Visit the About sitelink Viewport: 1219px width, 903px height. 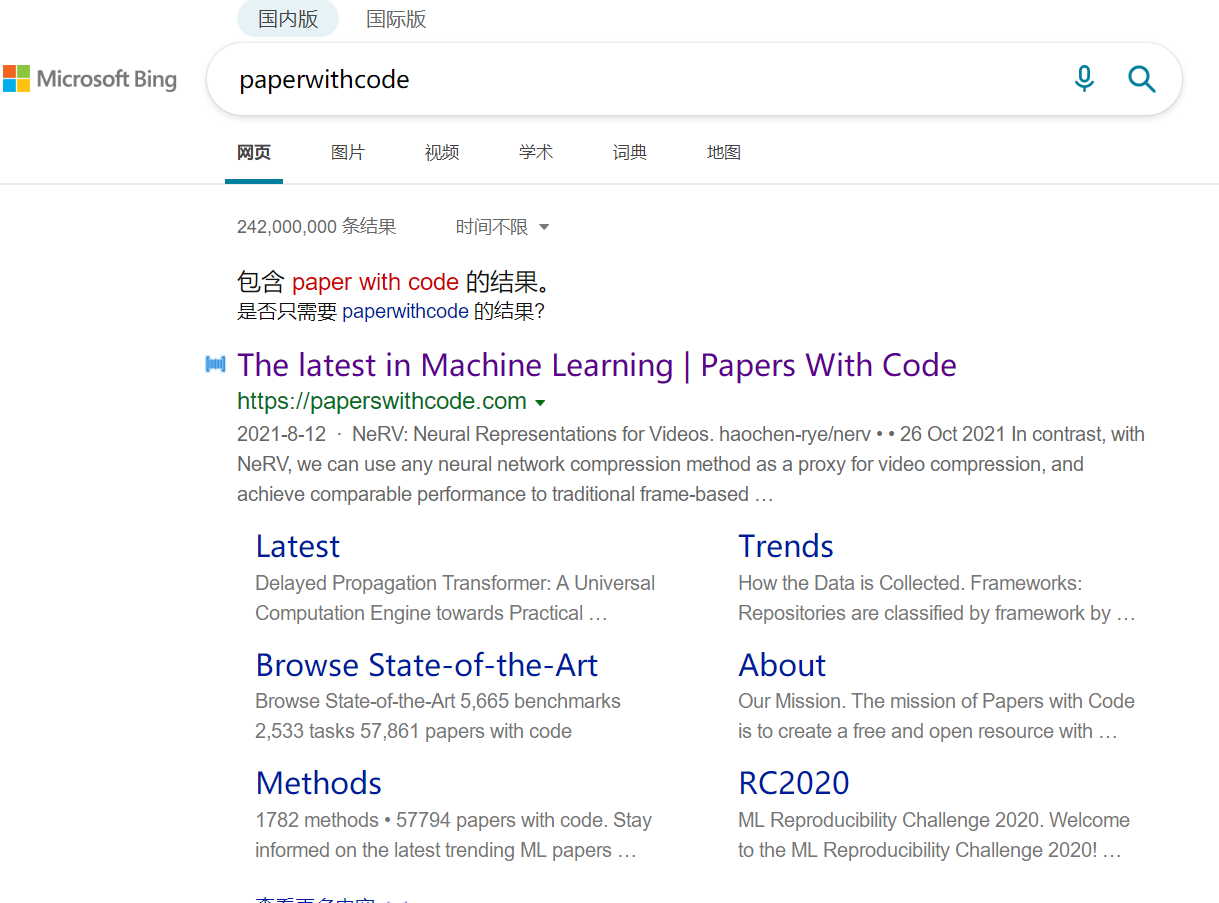(782, 665)
